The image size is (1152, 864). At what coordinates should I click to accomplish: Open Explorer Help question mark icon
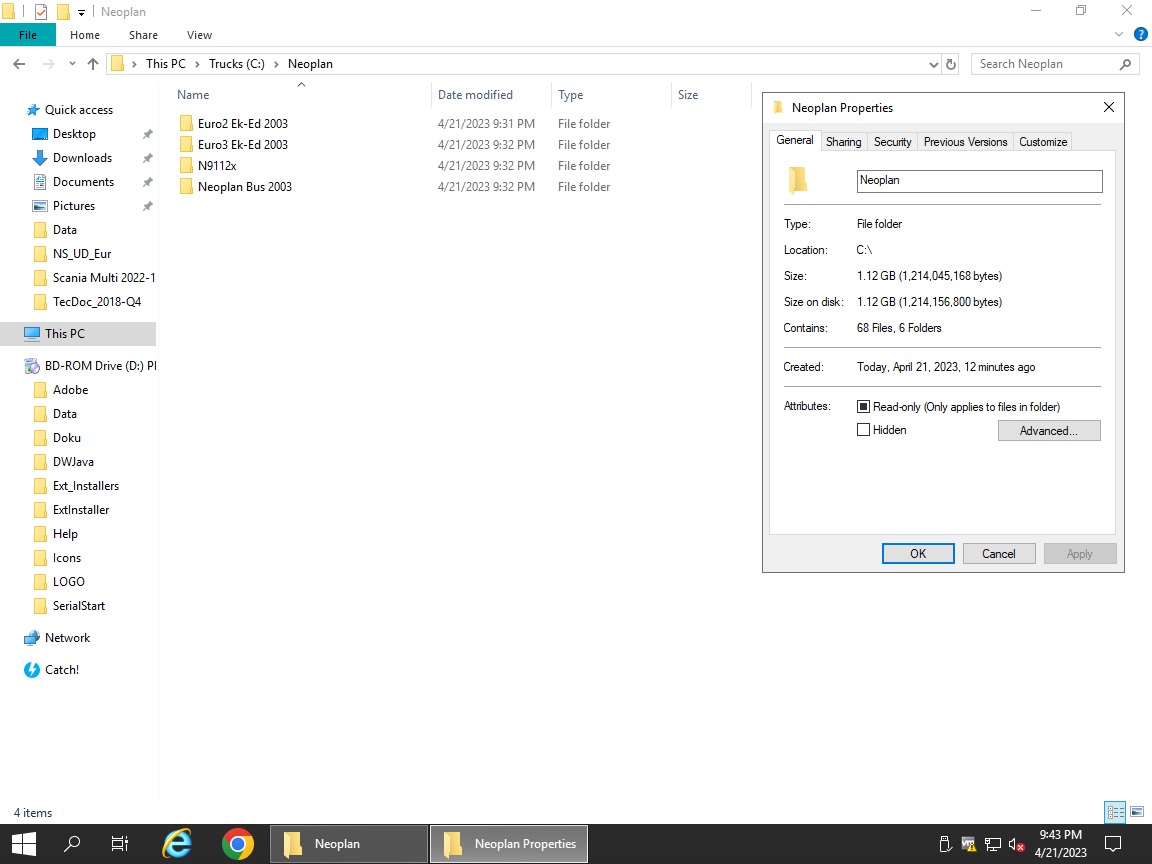coord(1141,35)
